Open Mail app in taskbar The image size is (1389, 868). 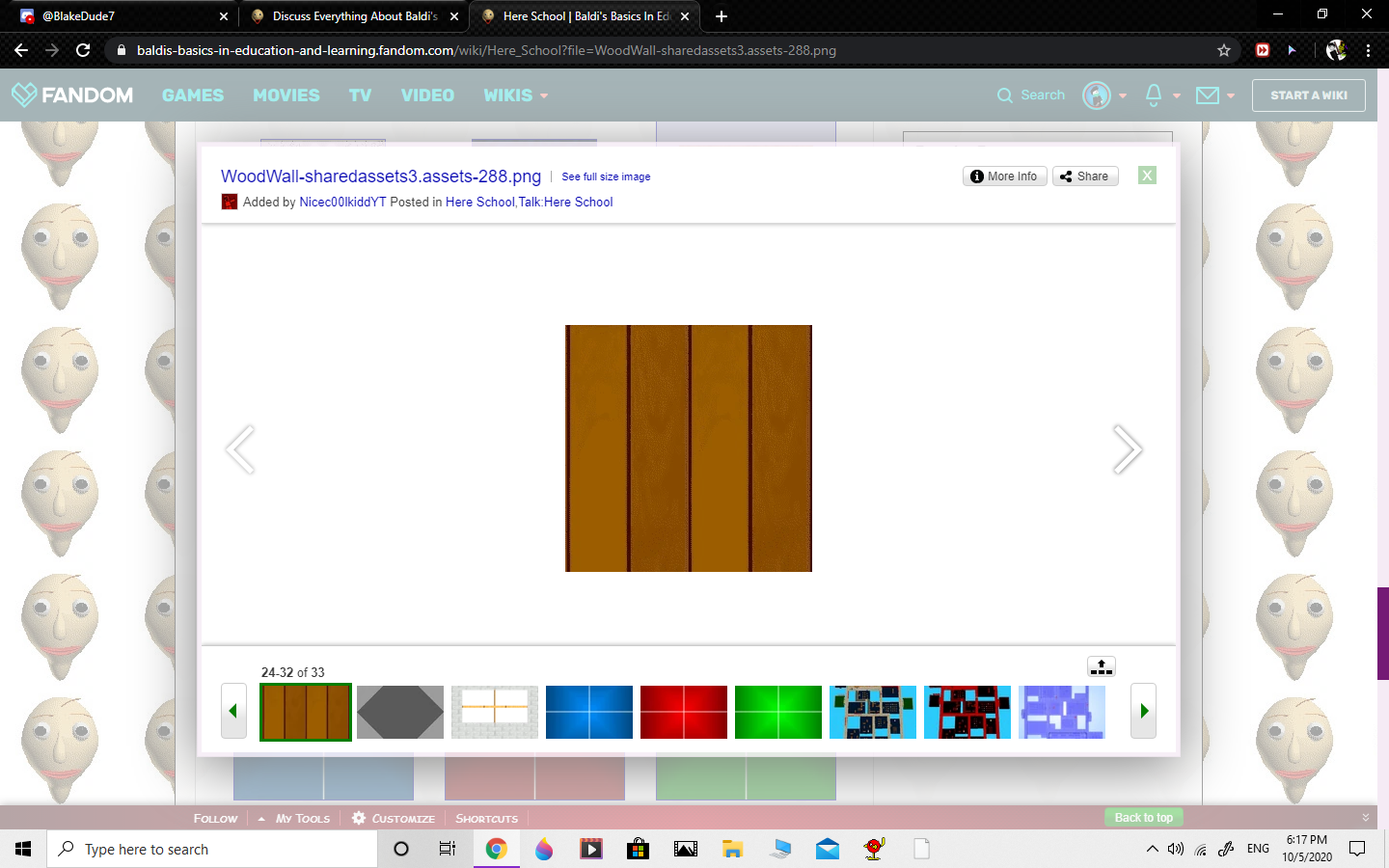click(x=828, y=849)
